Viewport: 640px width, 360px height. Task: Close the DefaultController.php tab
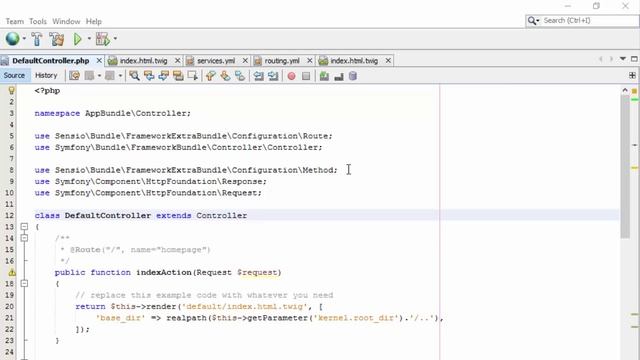click(99, 60)
